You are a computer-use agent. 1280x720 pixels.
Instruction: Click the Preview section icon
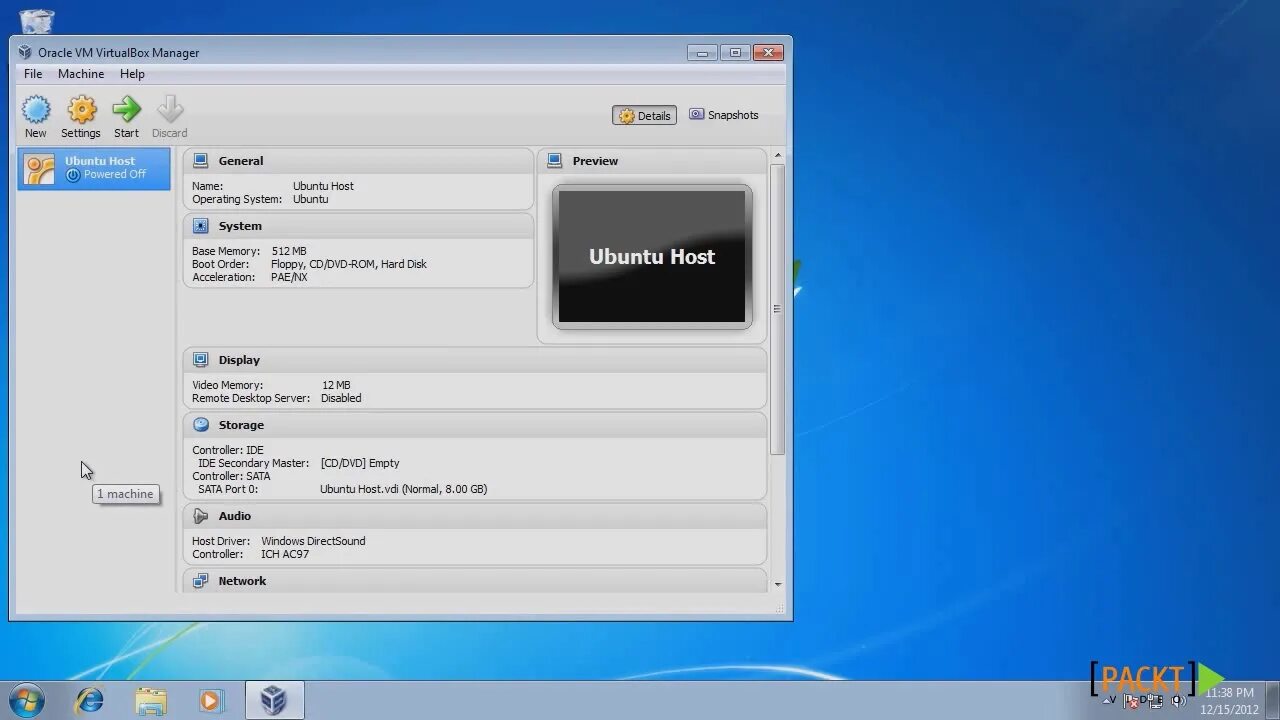tap(554, 160)
